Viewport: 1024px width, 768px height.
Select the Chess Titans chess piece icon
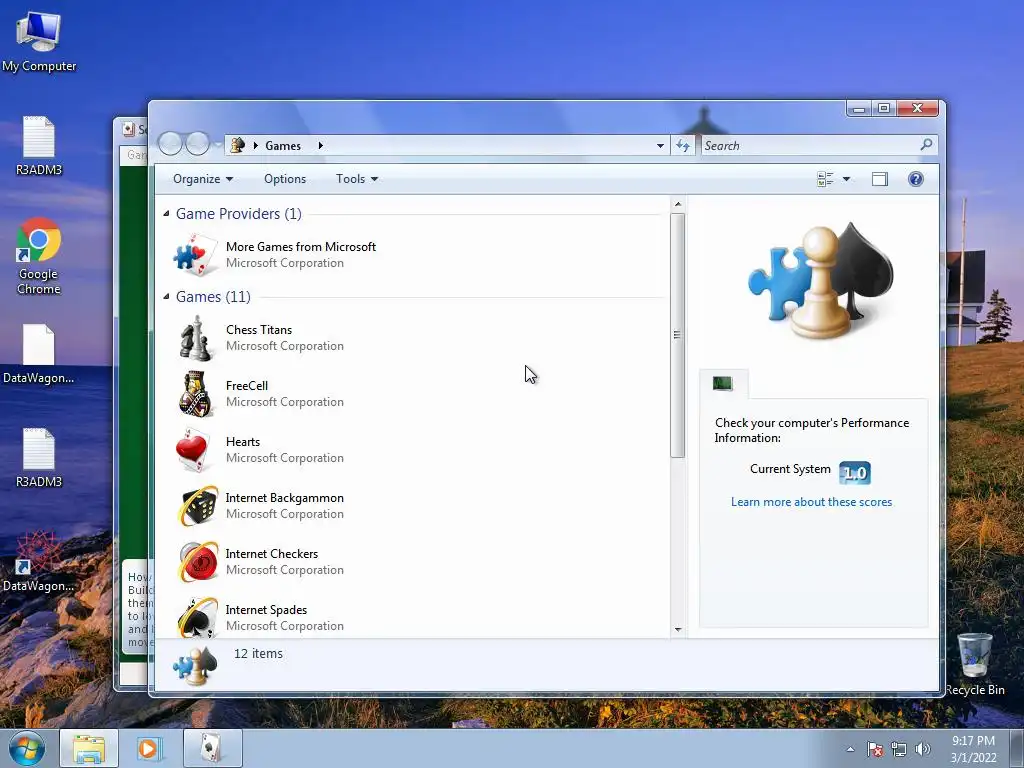tap(195, 338)
